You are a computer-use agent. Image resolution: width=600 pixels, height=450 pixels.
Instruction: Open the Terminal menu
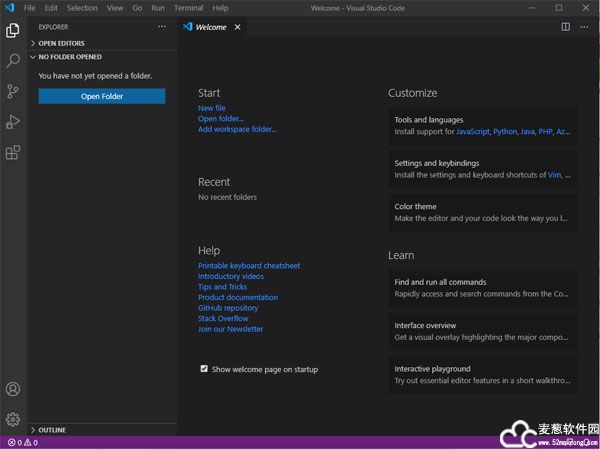click(x=189, y=8)
